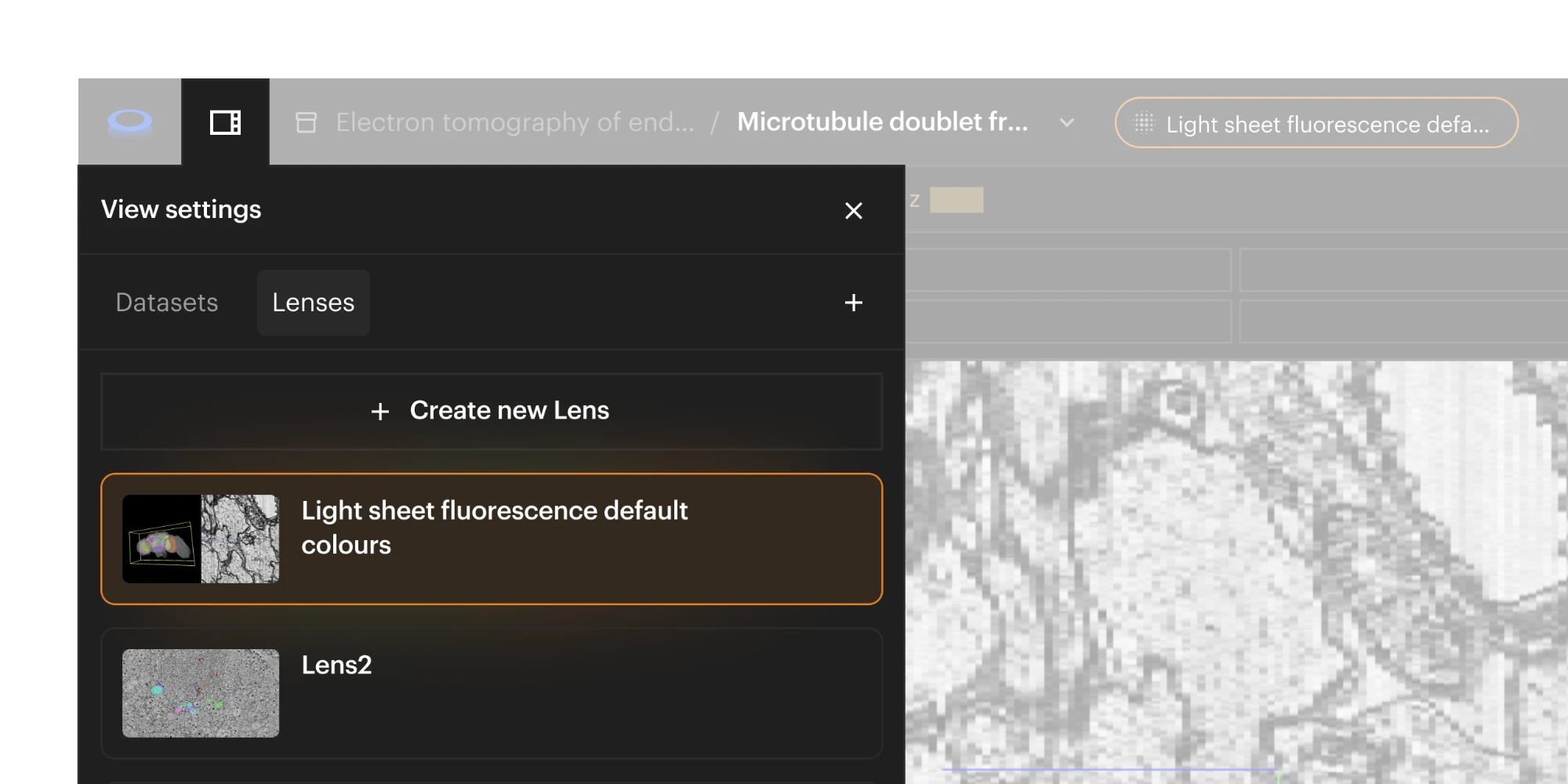Viewport: 1568px width, 784px height.
Task: Click the blue ring app logo
Action: point(129,122)
